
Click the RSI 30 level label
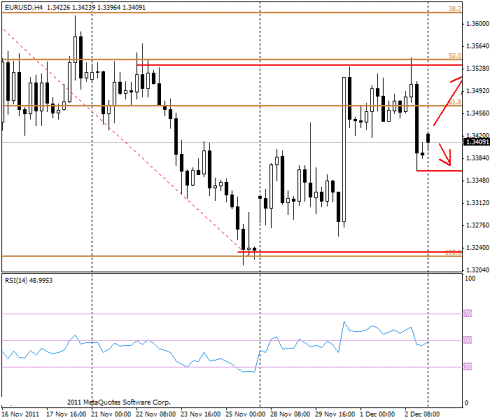pyautogui.click(x=468, y=367)
